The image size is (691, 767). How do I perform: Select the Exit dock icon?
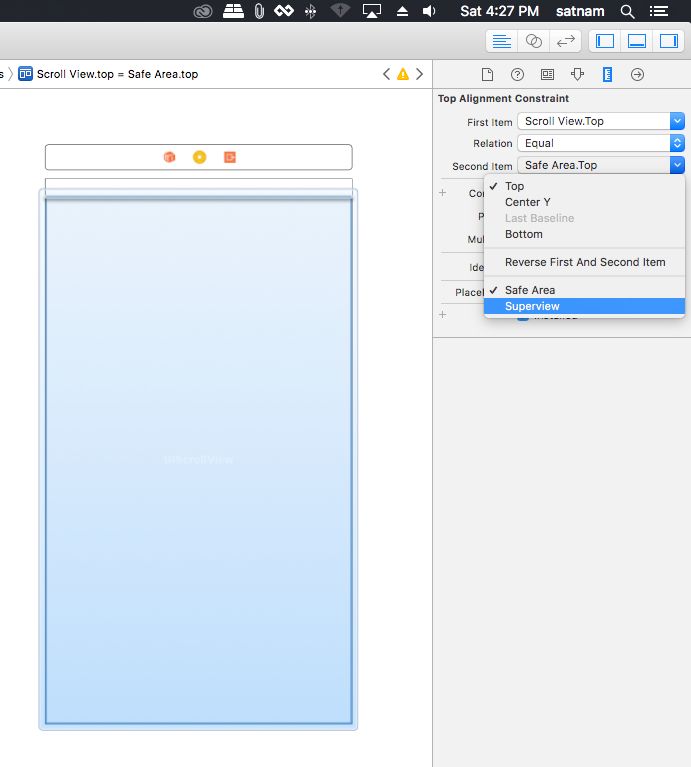pyautogui.click(x=230, y=157)
